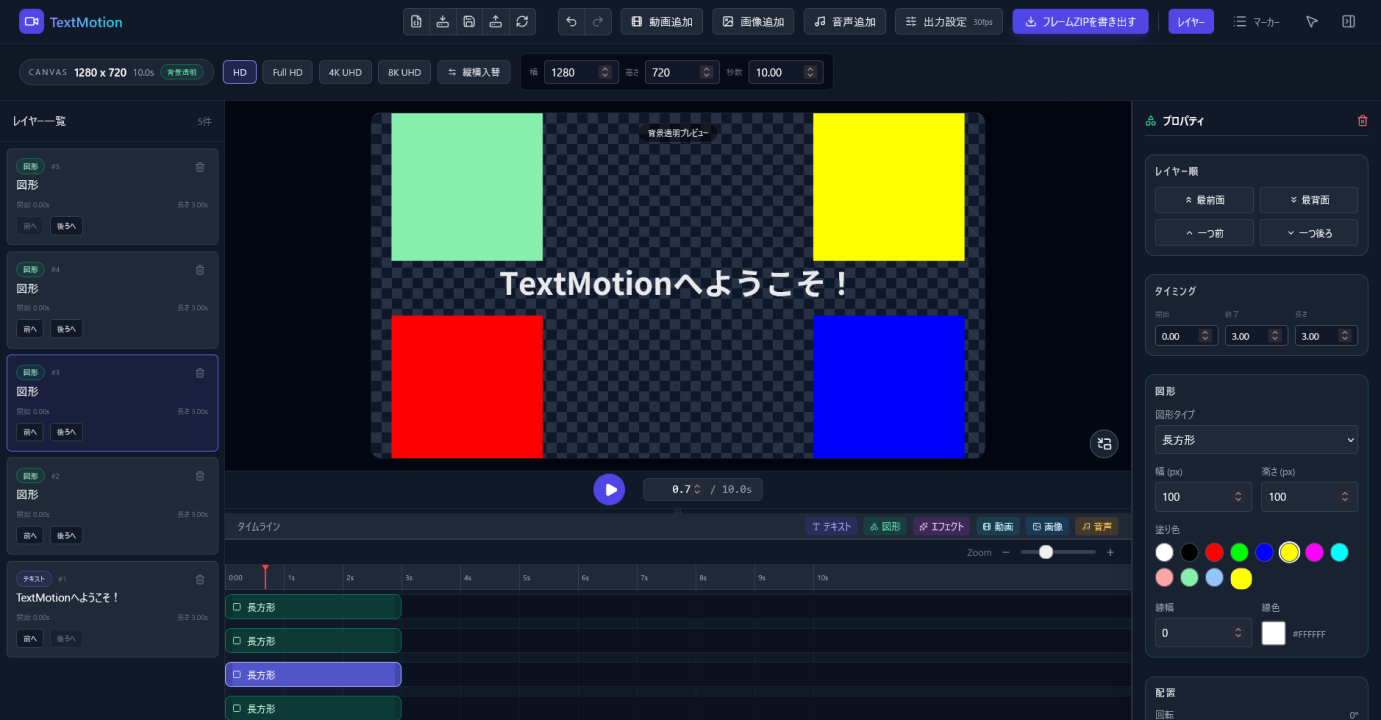The image size is (1381, 720).
Task: Add a 図形 track in timeline
Action: click(885, 526)
